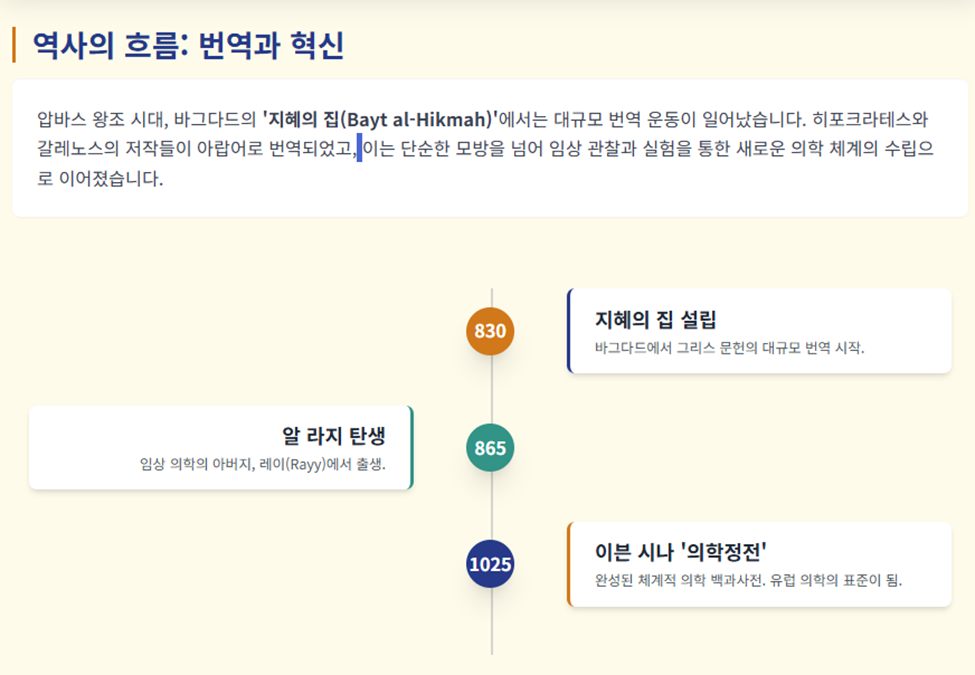This screenshot has width=975, height=675.
Task: Click the bold text 지혜의 집(Bayt al-Hikmah)
Action: click(x=381, y=119)
